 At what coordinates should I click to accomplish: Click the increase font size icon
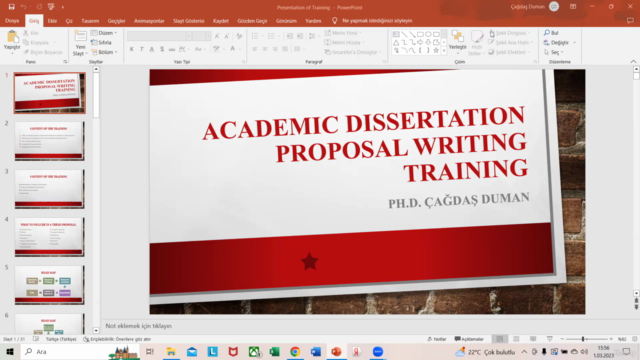pos(217,36)
